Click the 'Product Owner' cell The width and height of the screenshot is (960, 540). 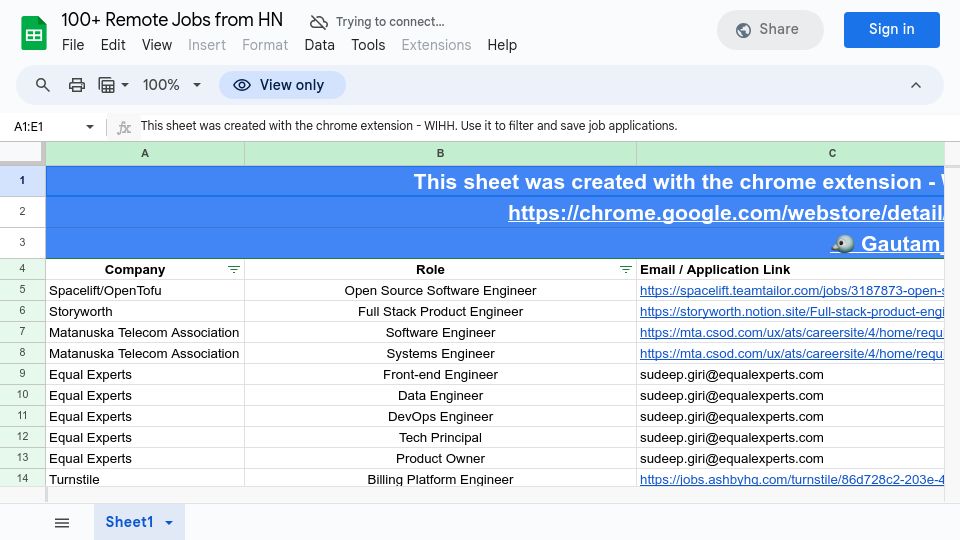click(x=440, y=458)
